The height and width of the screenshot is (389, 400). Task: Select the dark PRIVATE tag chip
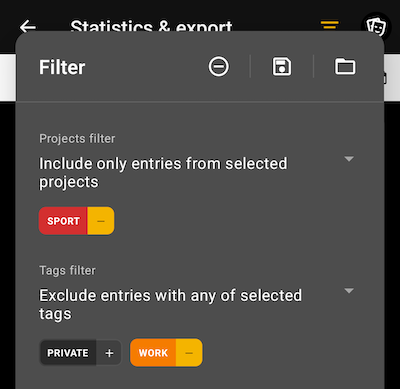[68, 353]
